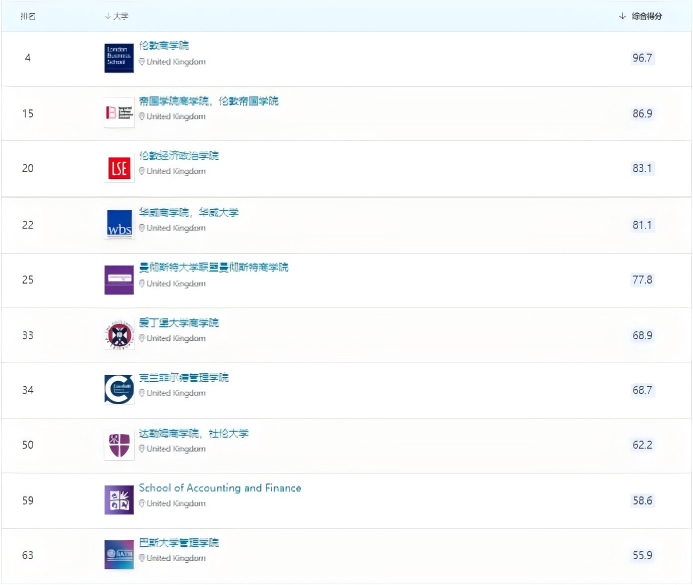
Task: Click the Durham shield logo
Action: (119, 445)
